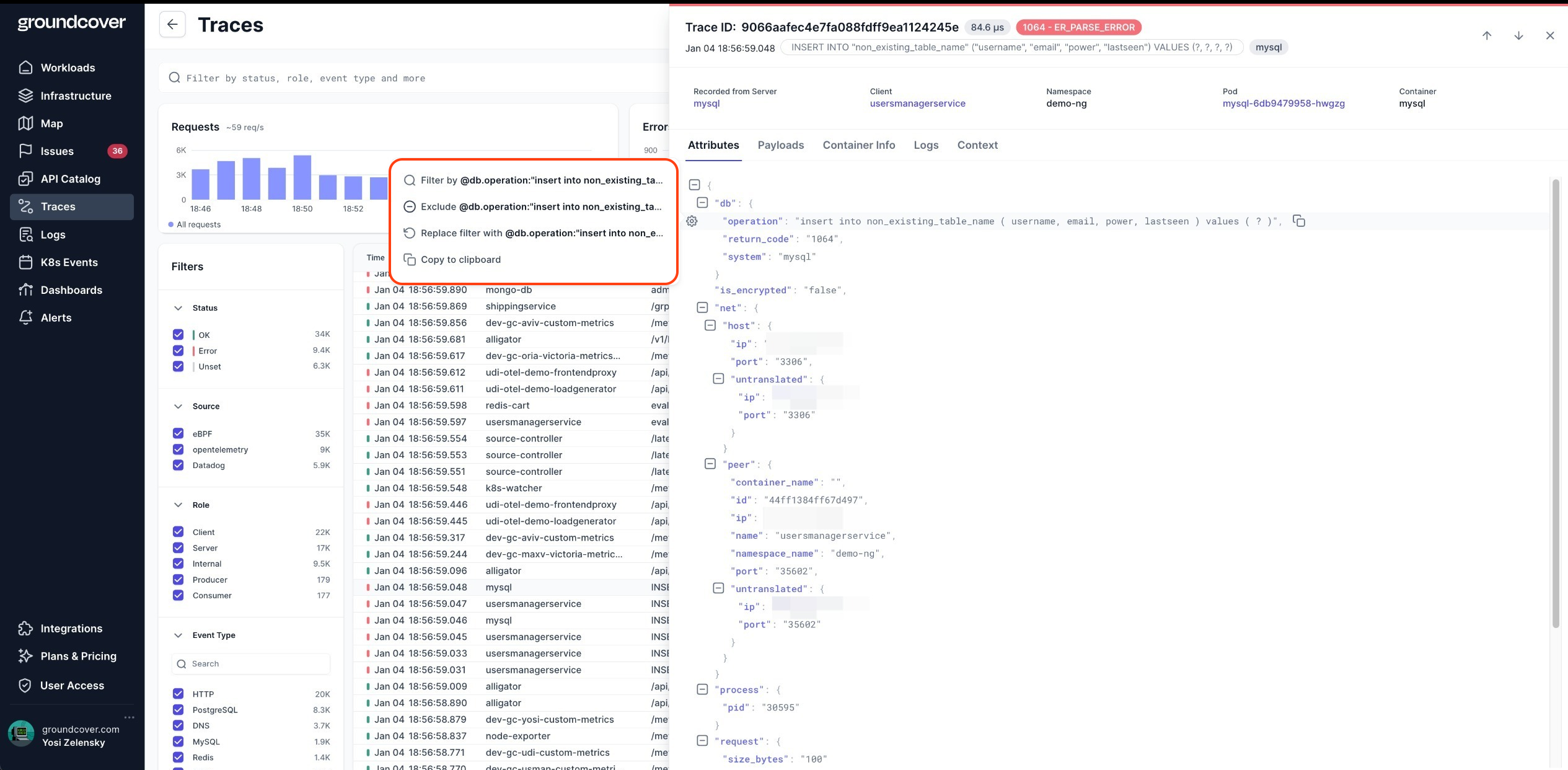Screen dimensions: 1568x770
Task: Open the usersmanagerservice client link
Action: (x=917, y=104)
